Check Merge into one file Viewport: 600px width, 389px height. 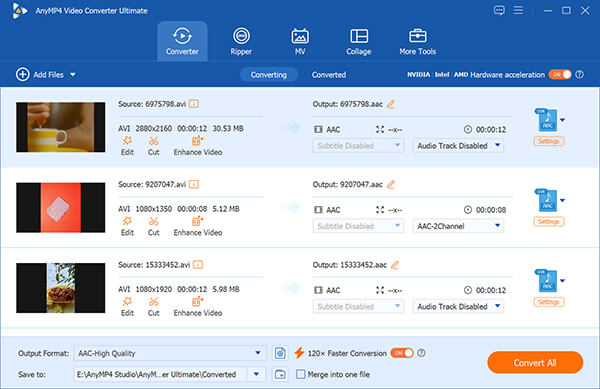point(301,374)
